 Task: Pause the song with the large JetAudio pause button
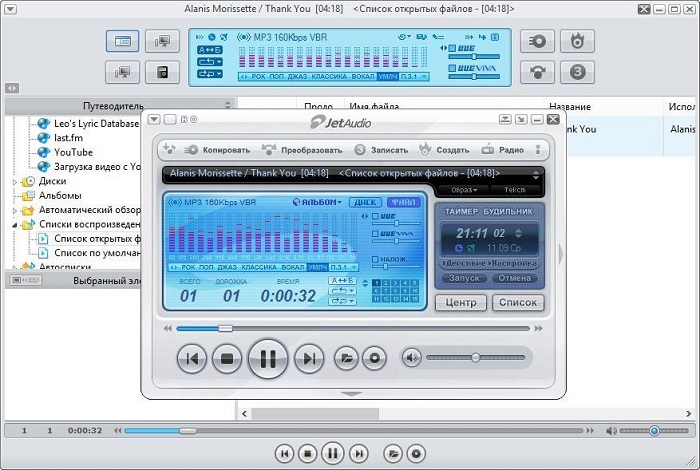click(268, 358)
